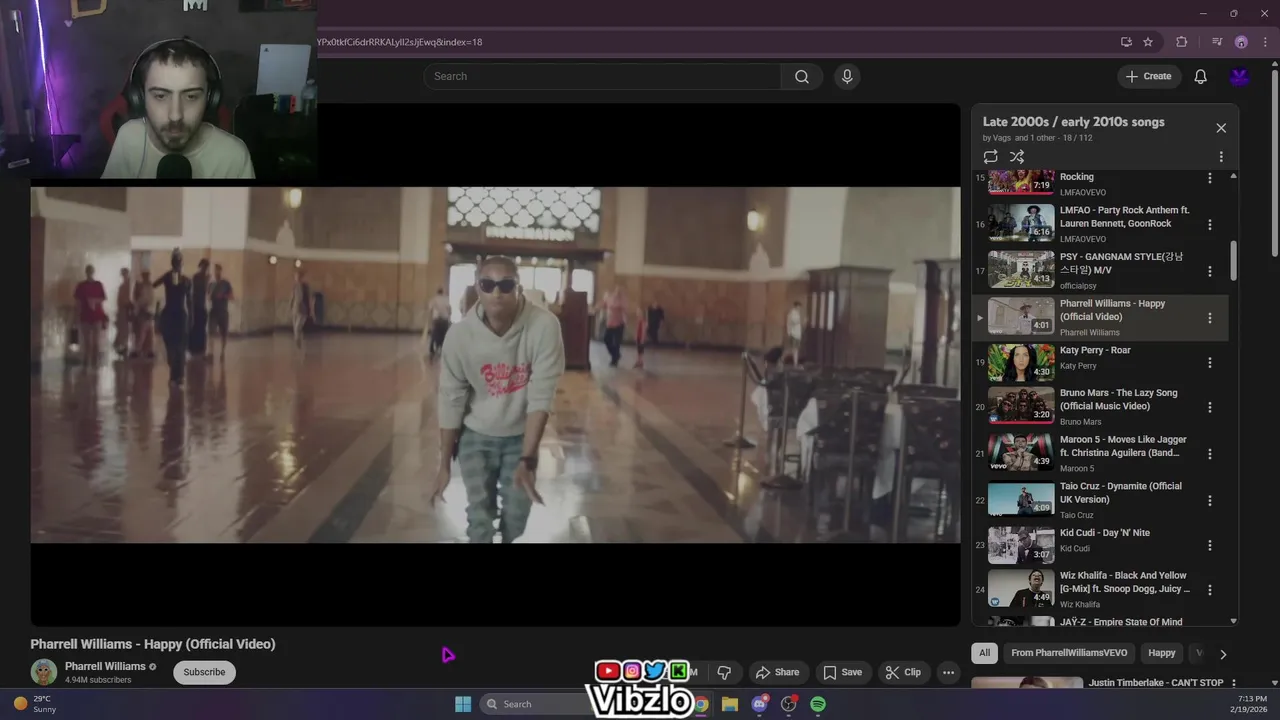Click the Pharrell Williams channel name link
Viewport: 1280px width, 720px height.
(x=105, y=666)
